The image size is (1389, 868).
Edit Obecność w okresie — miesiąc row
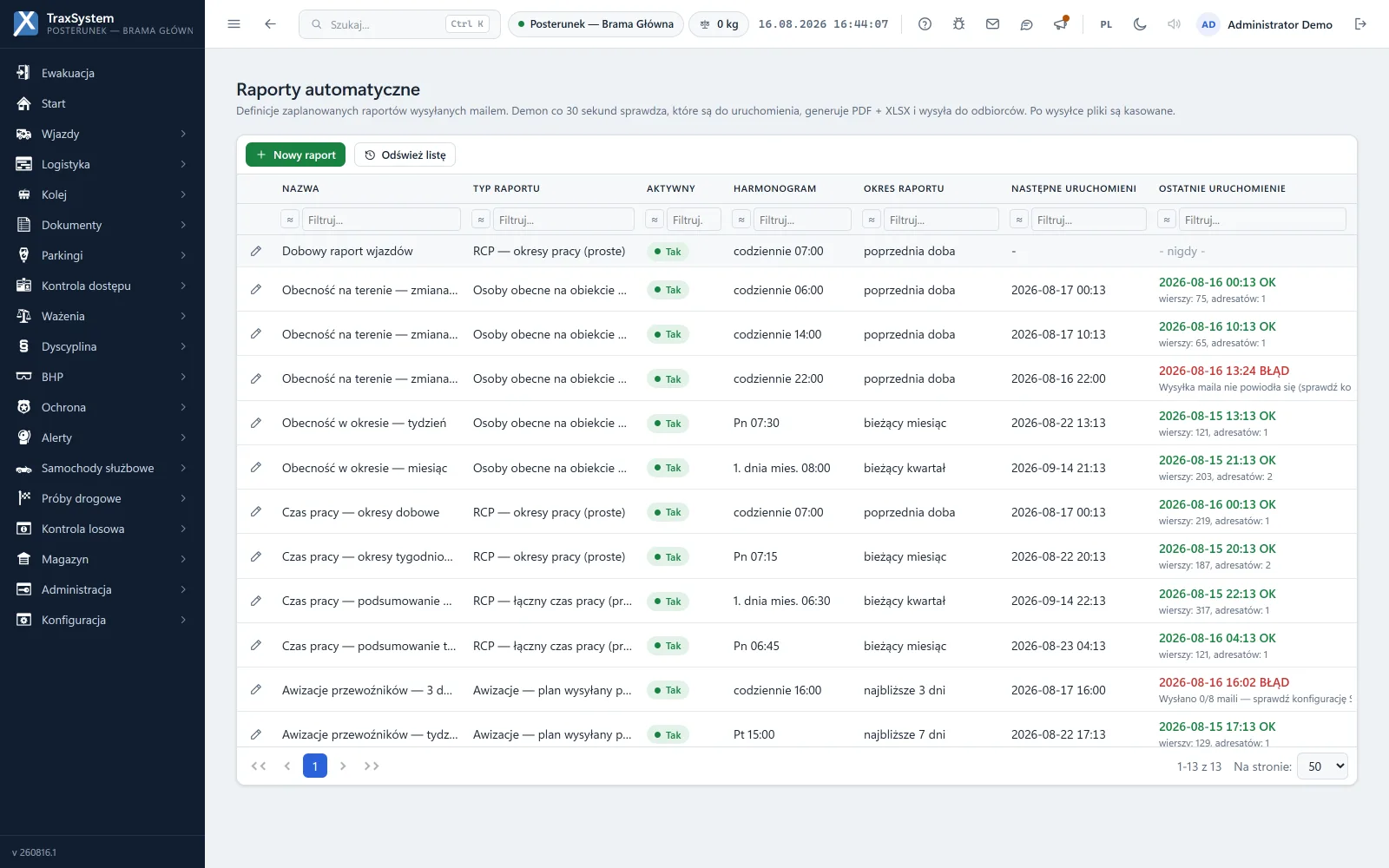coord(256,468)
